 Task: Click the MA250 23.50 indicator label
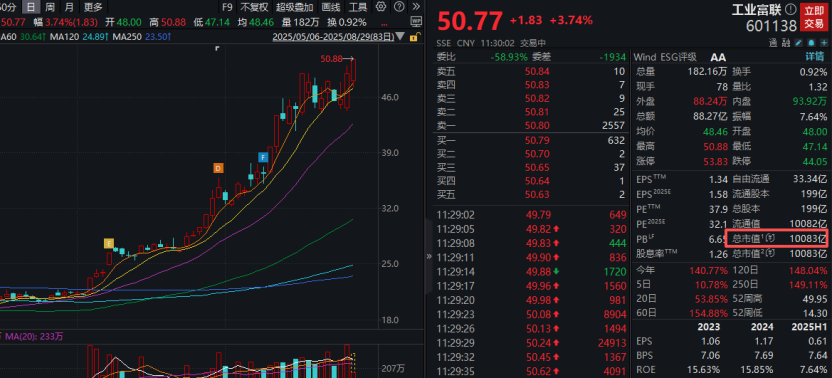click(142, 37)
